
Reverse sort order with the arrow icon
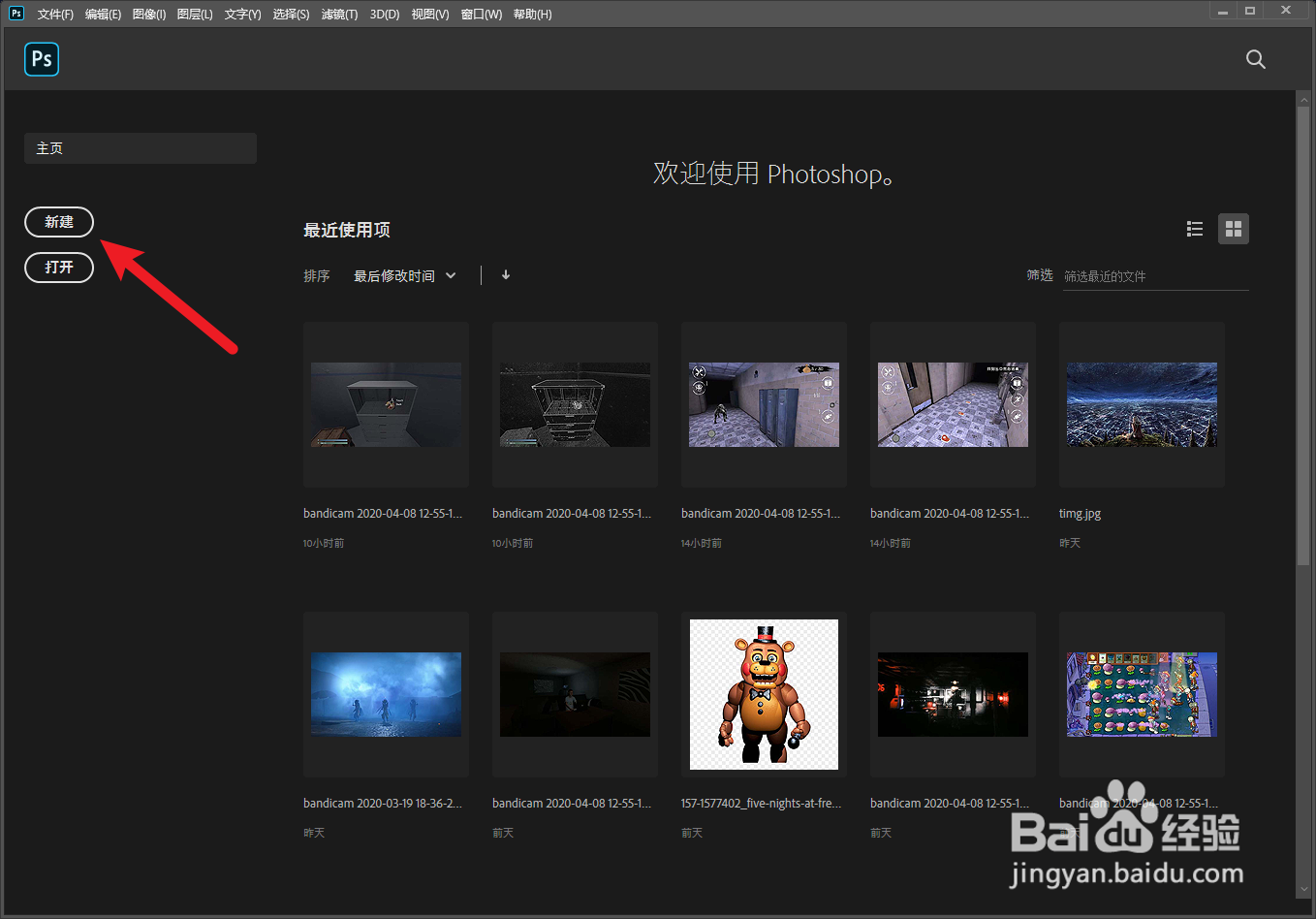(506, 275)
